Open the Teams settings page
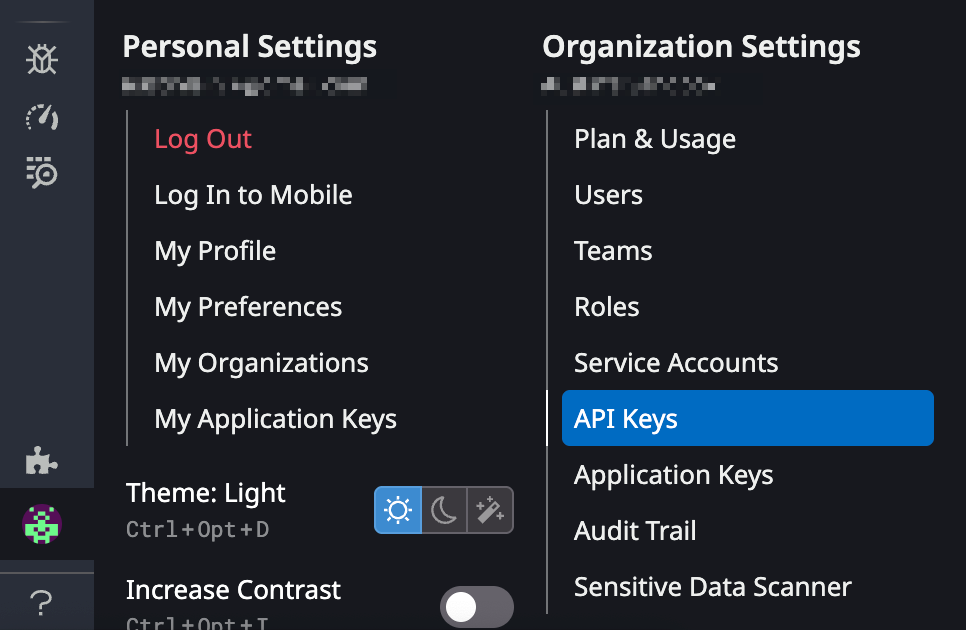Screen dimensions: 966x630 [613, 251]
